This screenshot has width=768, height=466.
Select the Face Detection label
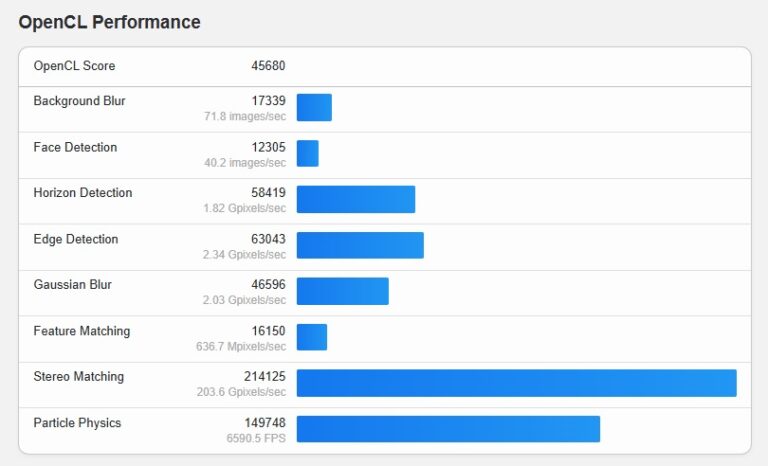[x=75, y=147]
